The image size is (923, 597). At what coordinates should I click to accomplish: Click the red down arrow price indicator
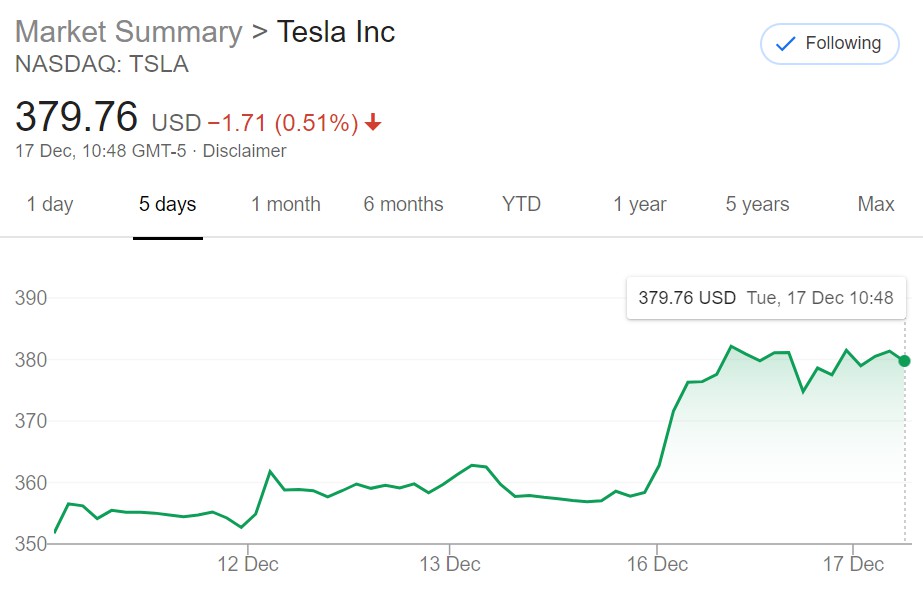click(373, 122)
